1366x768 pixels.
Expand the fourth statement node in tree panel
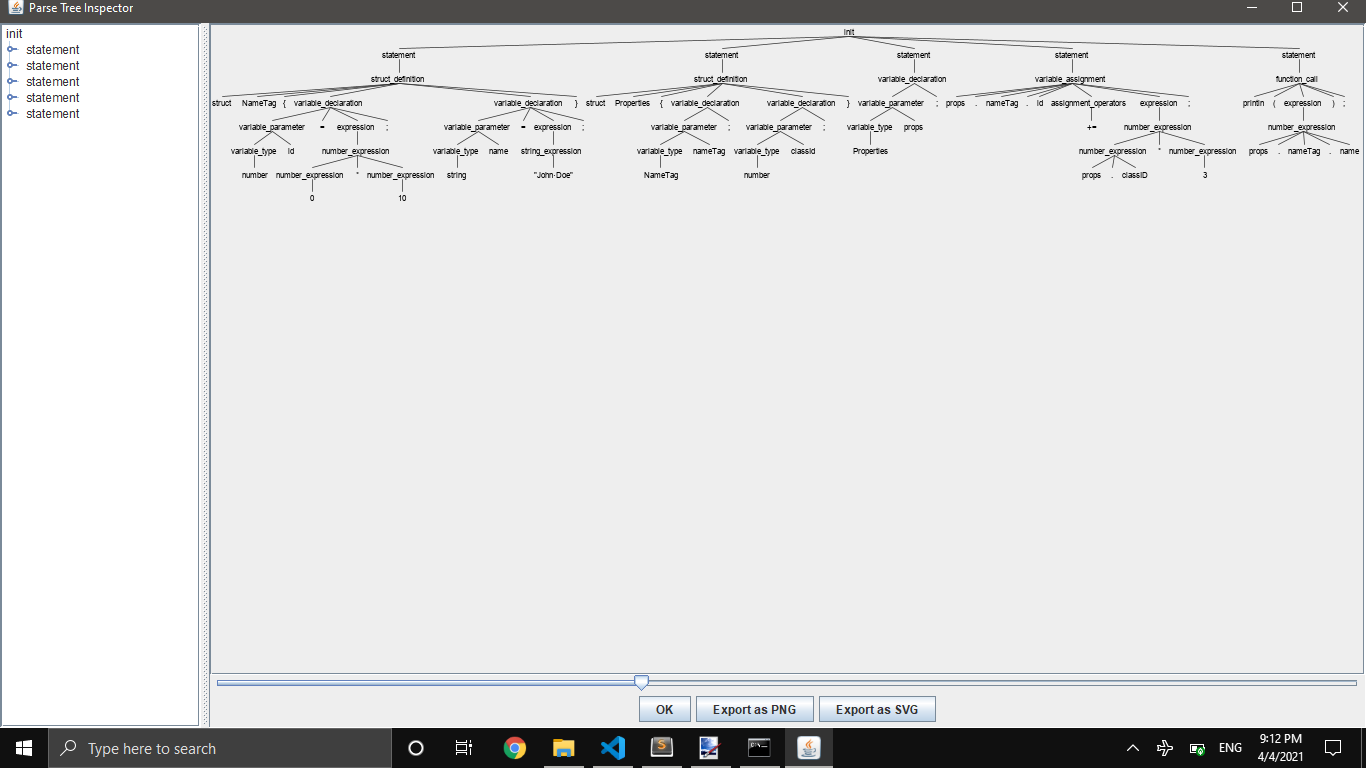point(12,97)
